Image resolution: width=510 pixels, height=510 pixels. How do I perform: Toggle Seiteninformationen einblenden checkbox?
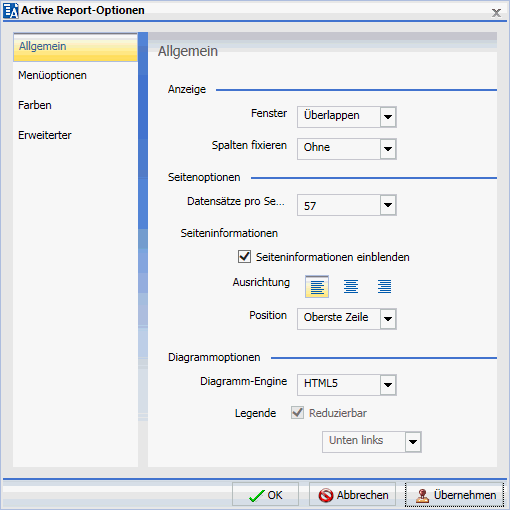click(244, 257)
